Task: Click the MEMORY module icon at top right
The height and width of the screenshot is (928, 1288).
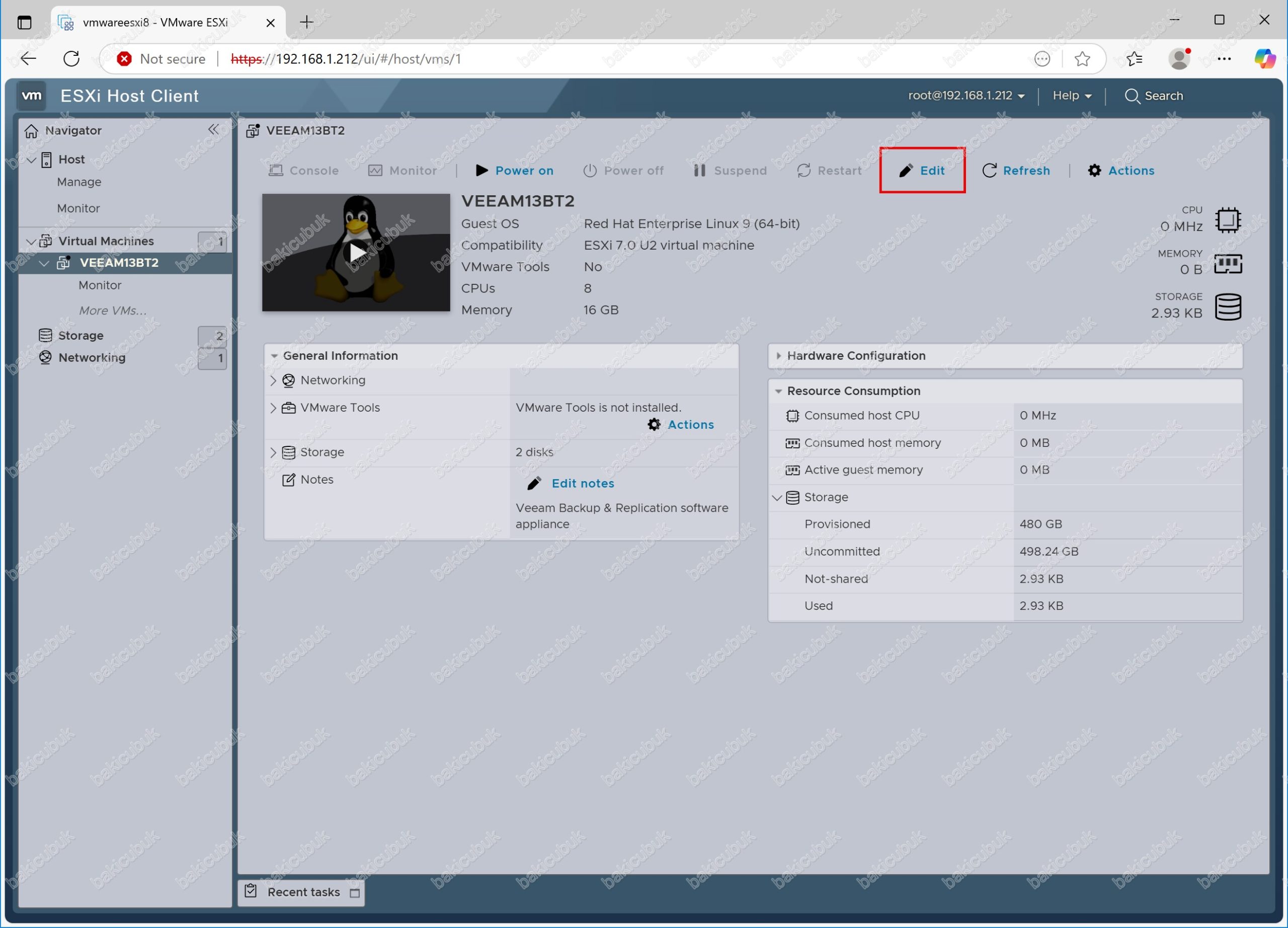Action: (1228, 264)
